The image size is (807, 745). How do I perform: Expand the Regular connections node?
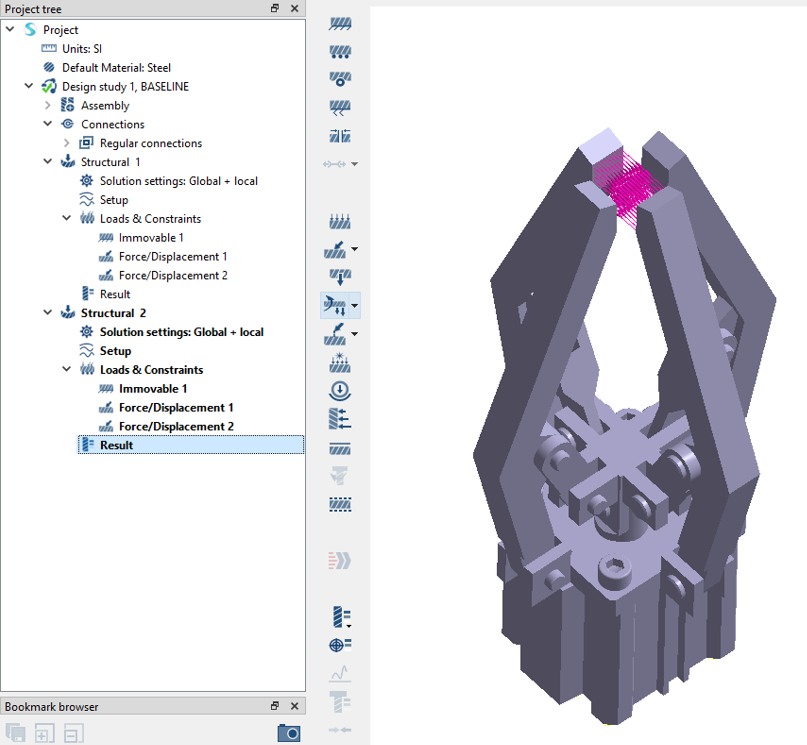coord(66,144)
